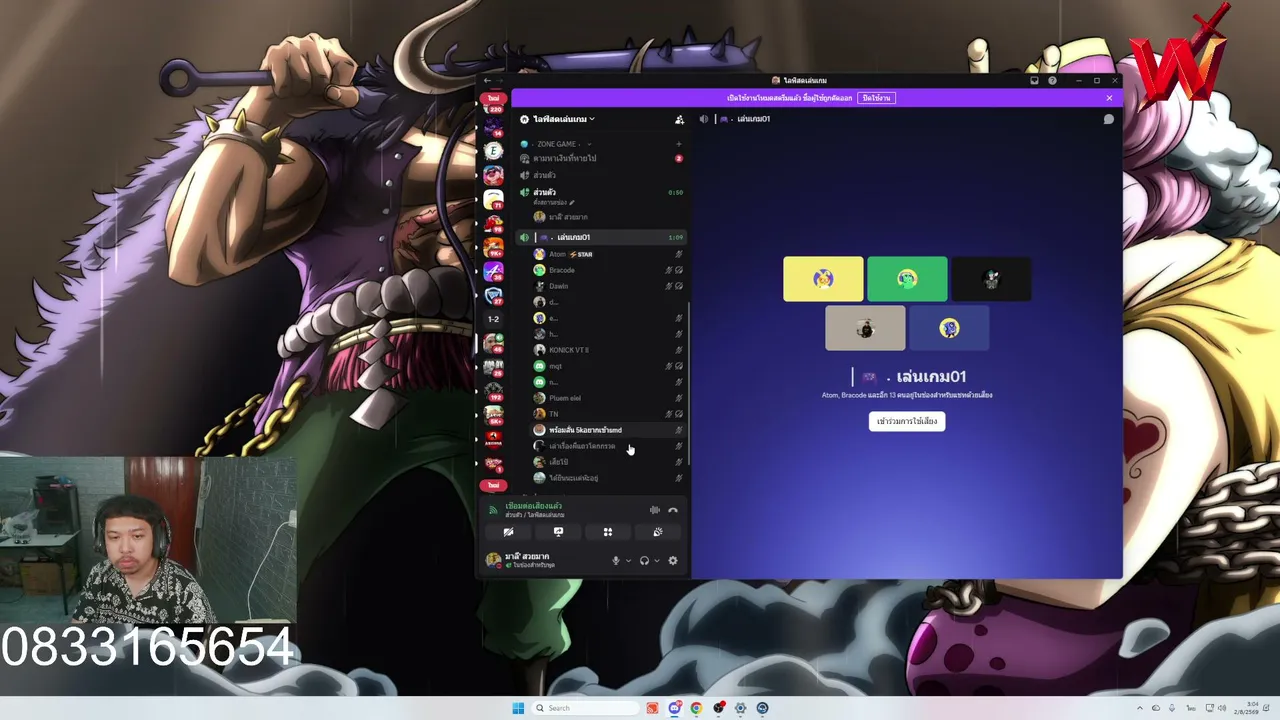Select the เล่นเกม01 voice channel in list
This screenshot has width=1280, height=720.
pyautogui.click(x=601, y=237)
